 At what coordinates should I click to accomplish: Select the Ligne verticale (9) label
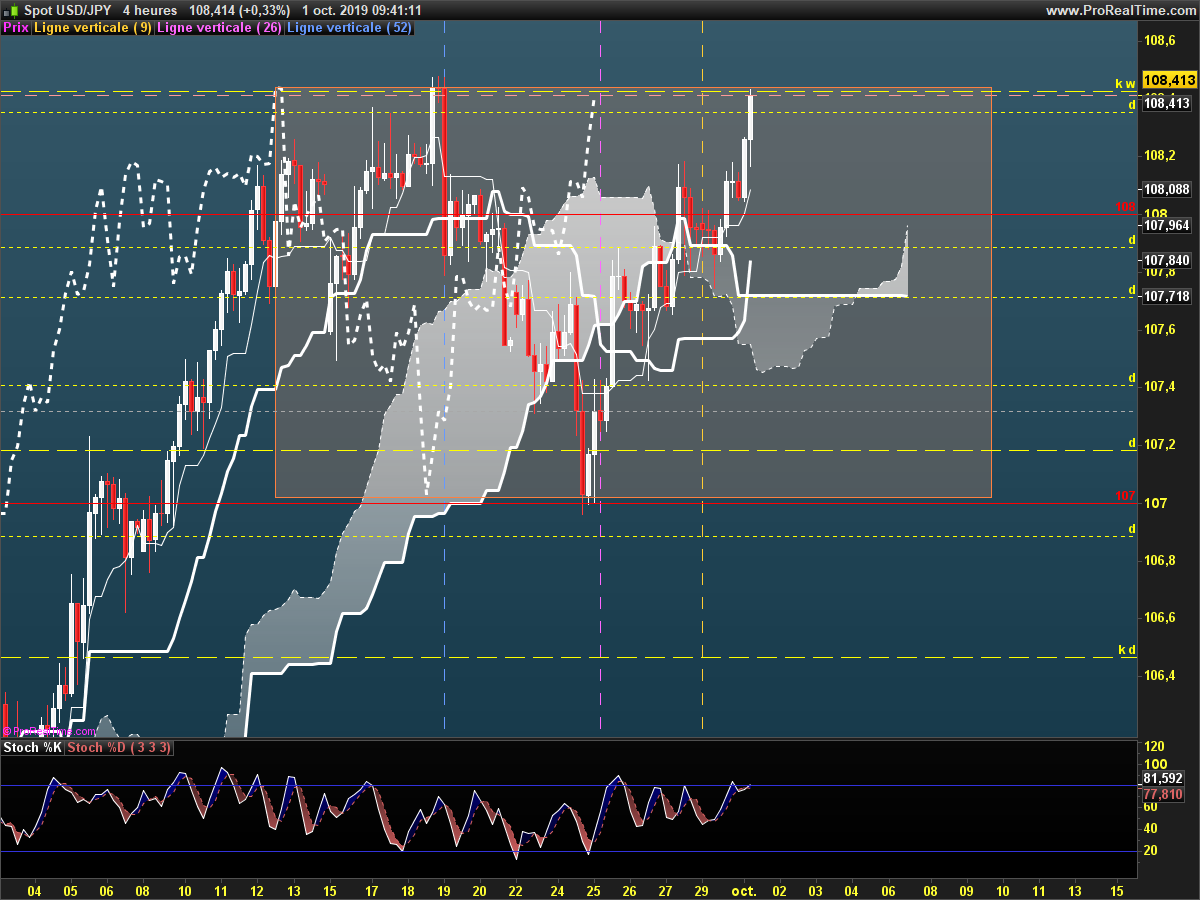point(93,28)
